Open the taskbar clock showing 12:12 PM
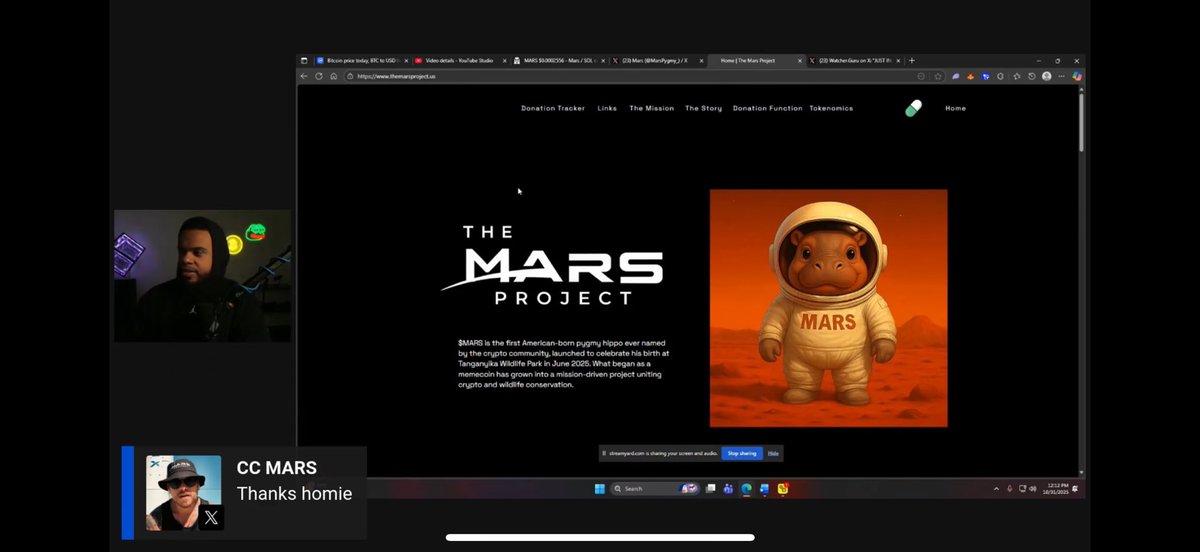Image resolution: width=1200 pixels, height=552 pixels. pyautogui.click(x=1056, y=489)
